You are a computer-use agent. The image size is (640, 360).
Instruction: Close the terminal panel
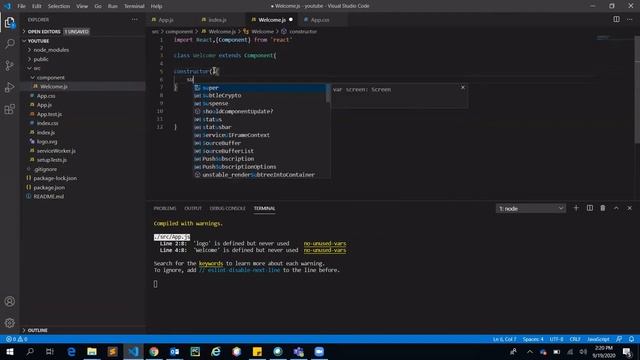point(629,208)
